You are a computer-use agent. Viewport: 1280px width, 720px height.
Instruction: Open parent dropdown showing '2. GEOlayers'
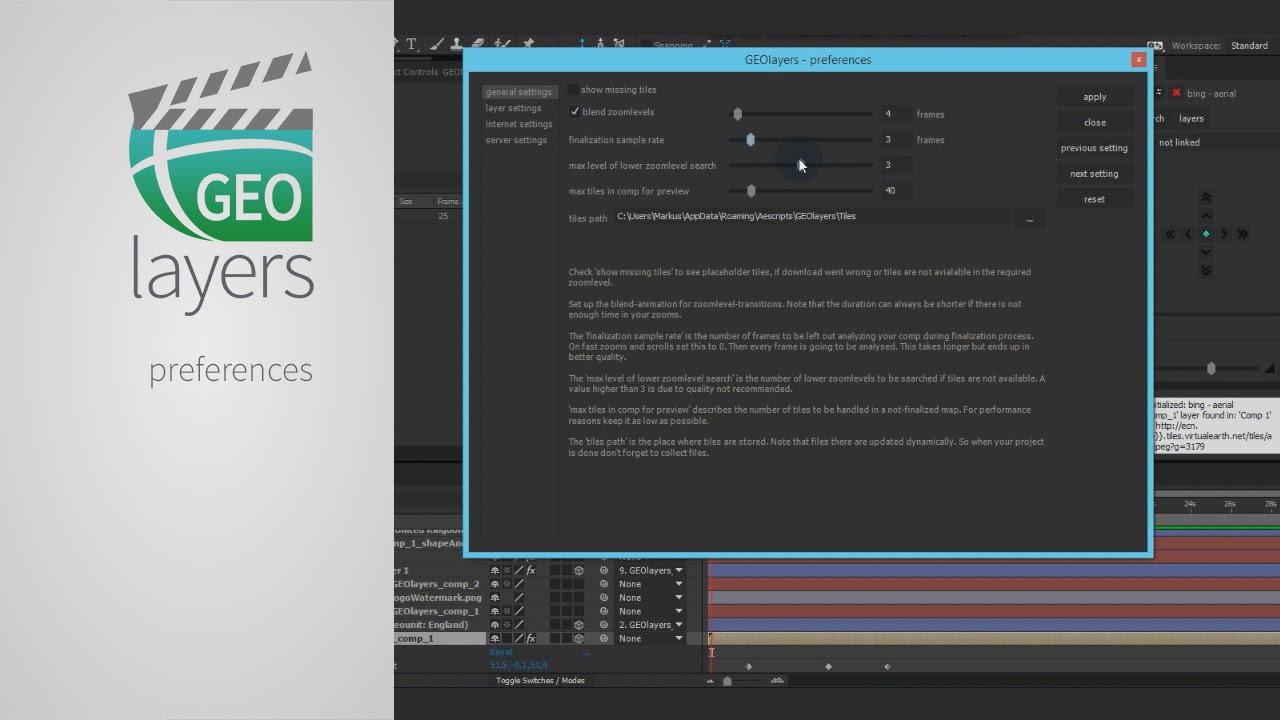point(651,625)
